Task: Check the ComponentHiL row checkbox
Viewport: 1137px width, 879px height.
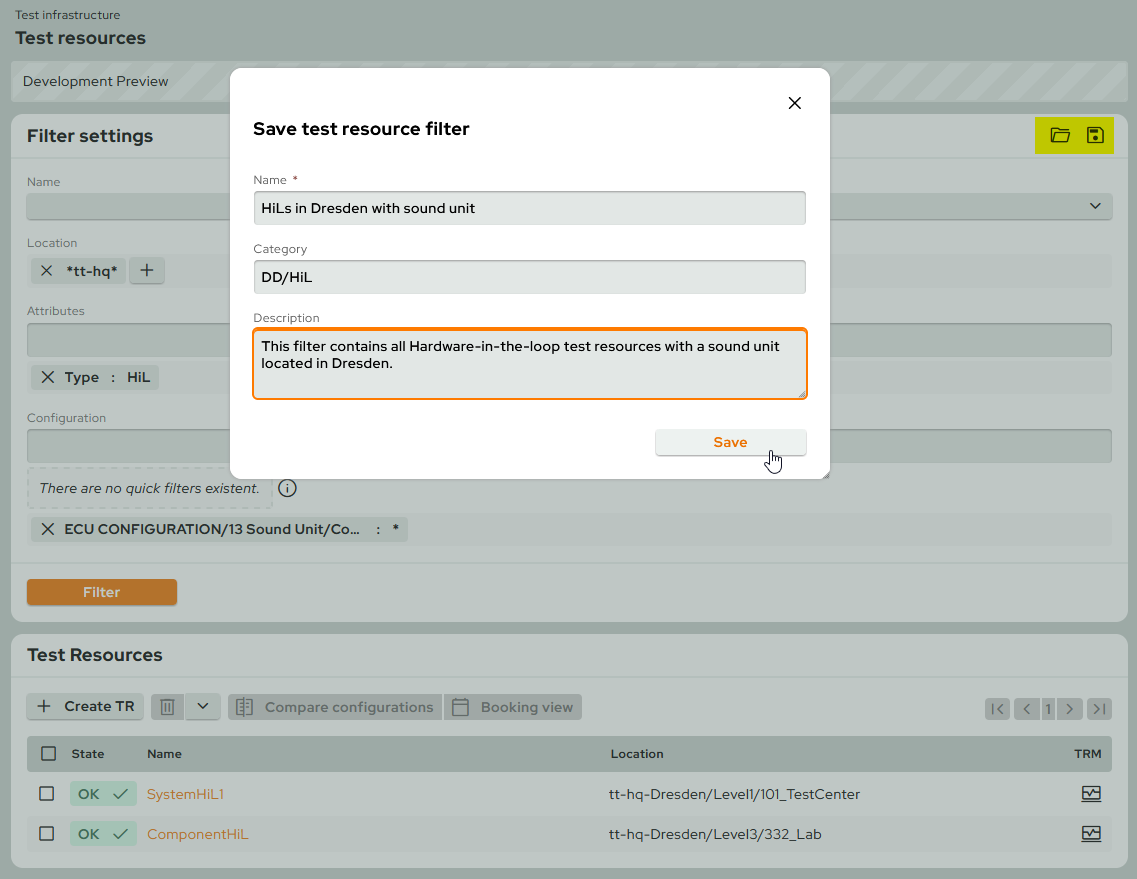Action: (47, 834)
